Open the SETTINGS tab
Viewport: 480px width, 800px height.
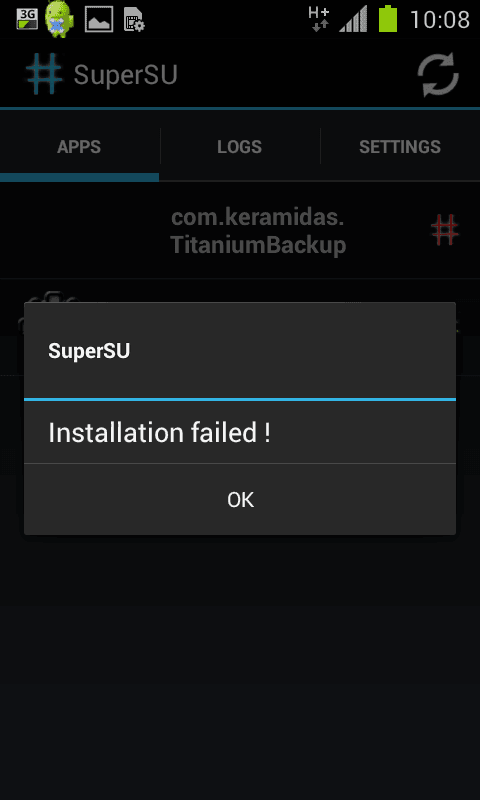click(400, 147)
